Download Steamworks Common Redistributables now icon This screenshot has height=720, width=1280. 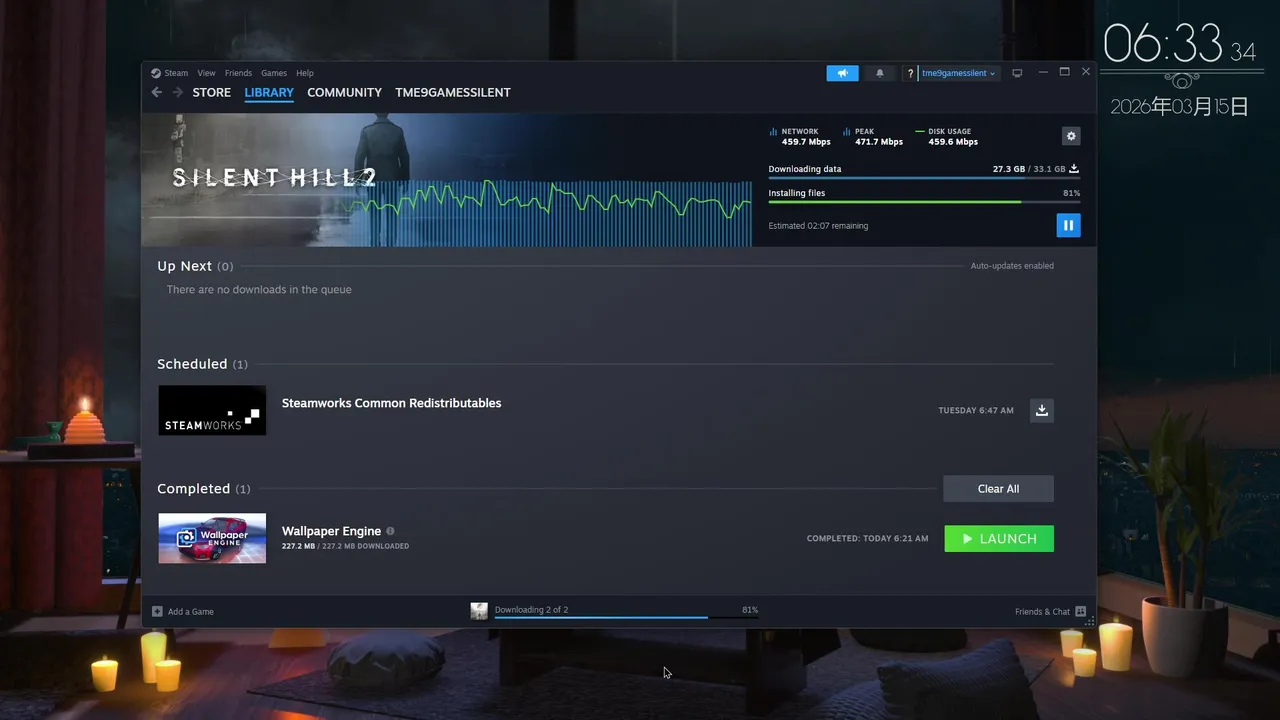1042,410
